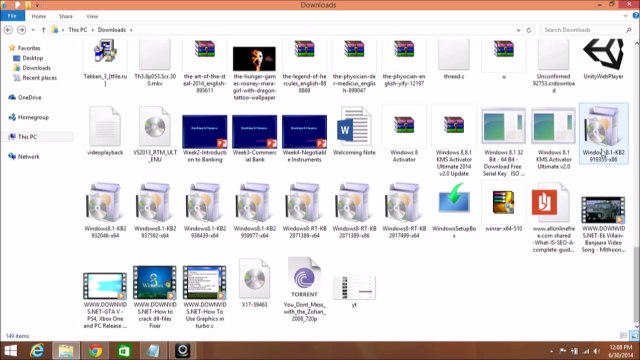The image size is (640, 360).
Task: Select the-physician-der-medicus archive
Action: 354,65
